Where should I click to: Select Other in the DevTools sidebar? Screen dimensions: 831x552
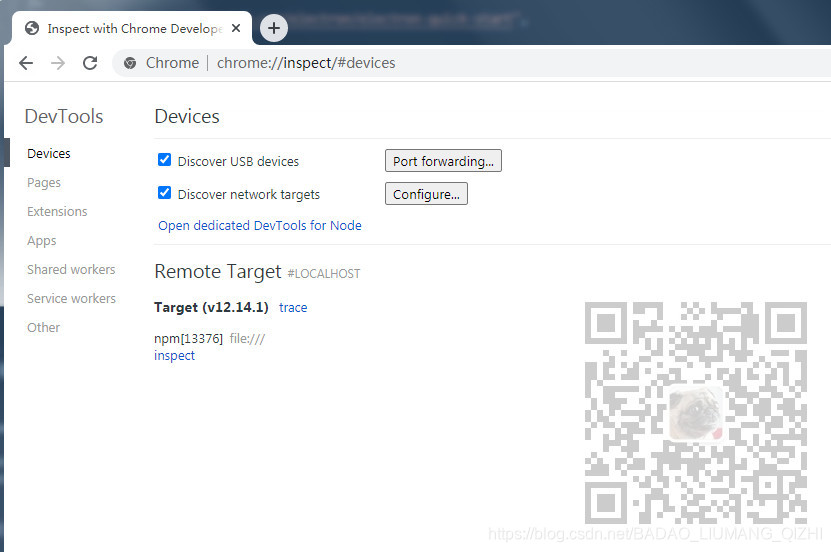coord(43,327)
